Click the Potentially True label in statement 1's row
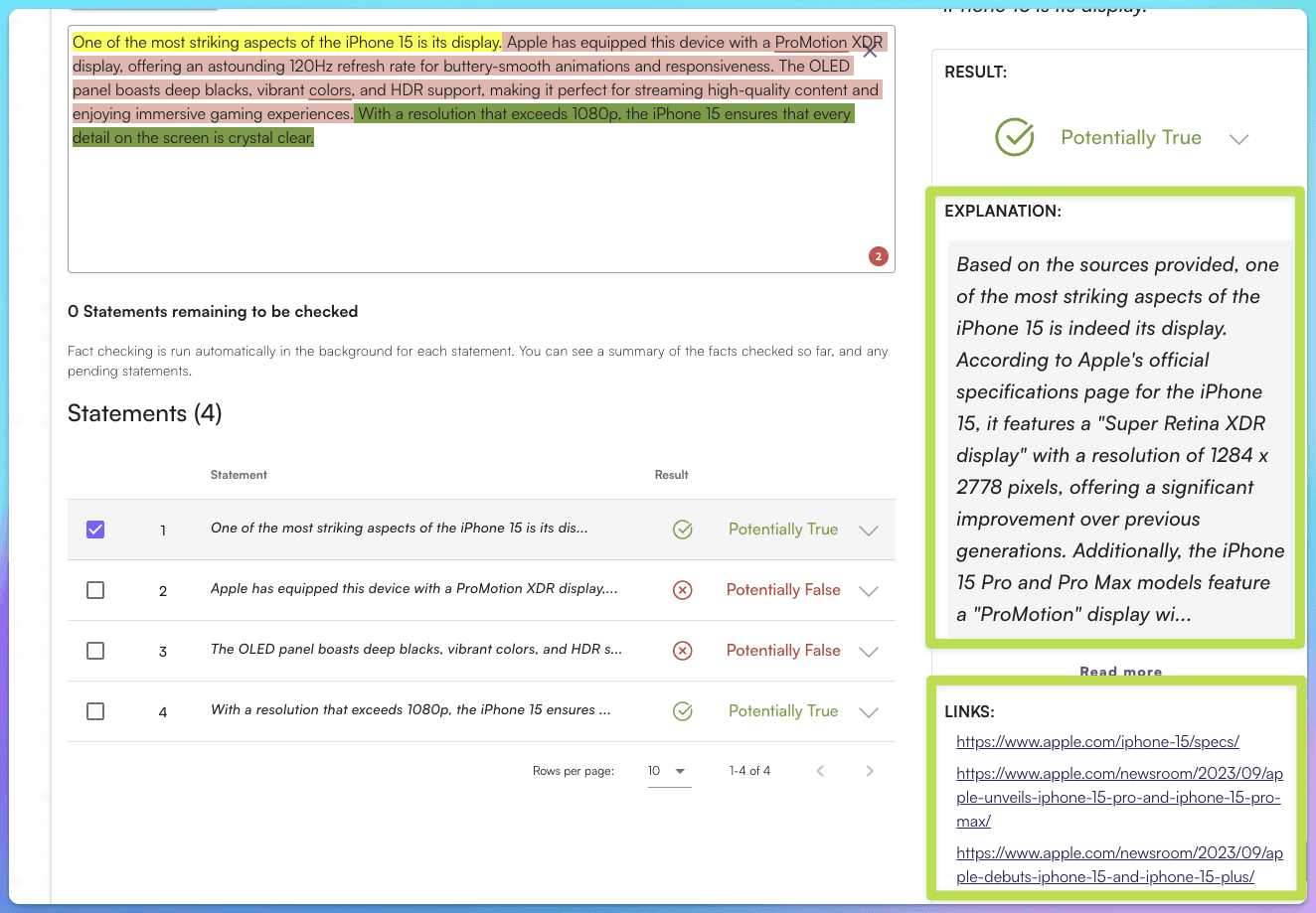Image resolution: width=1316 pixels, height=913 pixels. pyautogui.click(x=783, y=530)
